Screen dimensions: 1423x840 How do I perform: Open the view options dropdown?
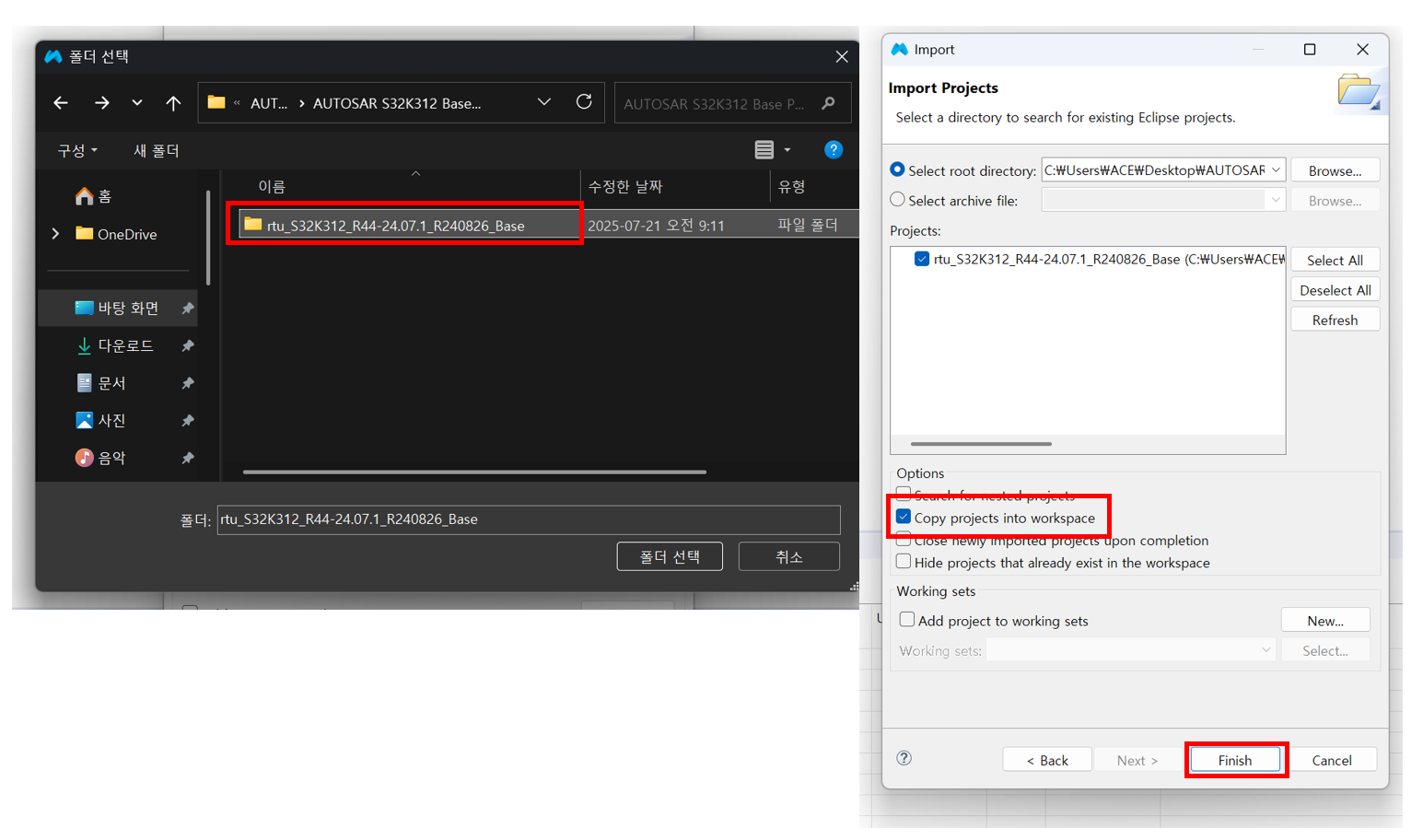[787, 150]
